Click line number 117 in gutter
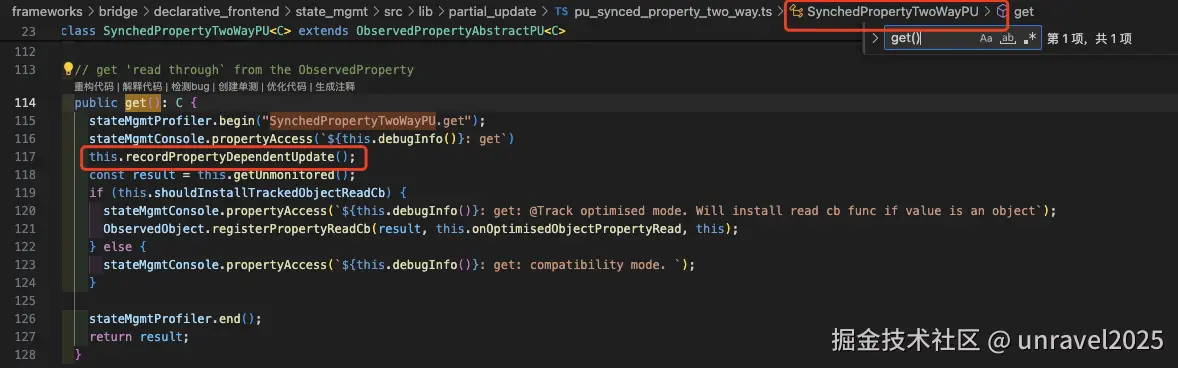This screenshot has width=1178, height=368. [26, 157]
